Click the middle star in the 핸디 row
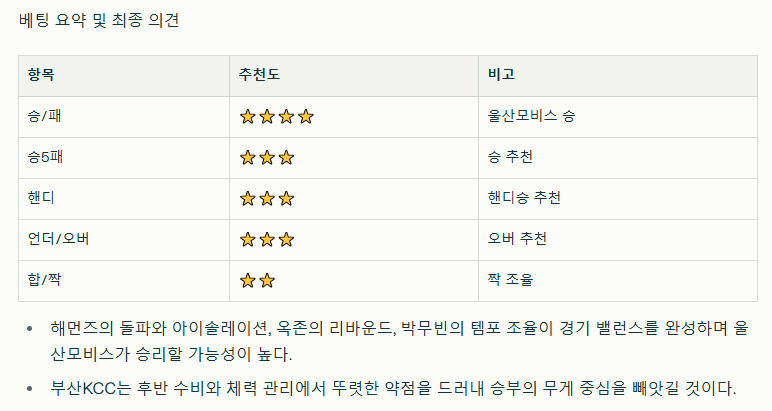Image resolution: width=772 pixels, height=411 pixels. (267, 199)
